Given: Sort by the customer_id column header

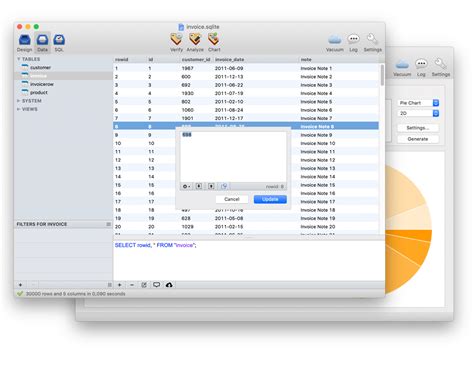Looking at the screenshot, I should (196, 60).
